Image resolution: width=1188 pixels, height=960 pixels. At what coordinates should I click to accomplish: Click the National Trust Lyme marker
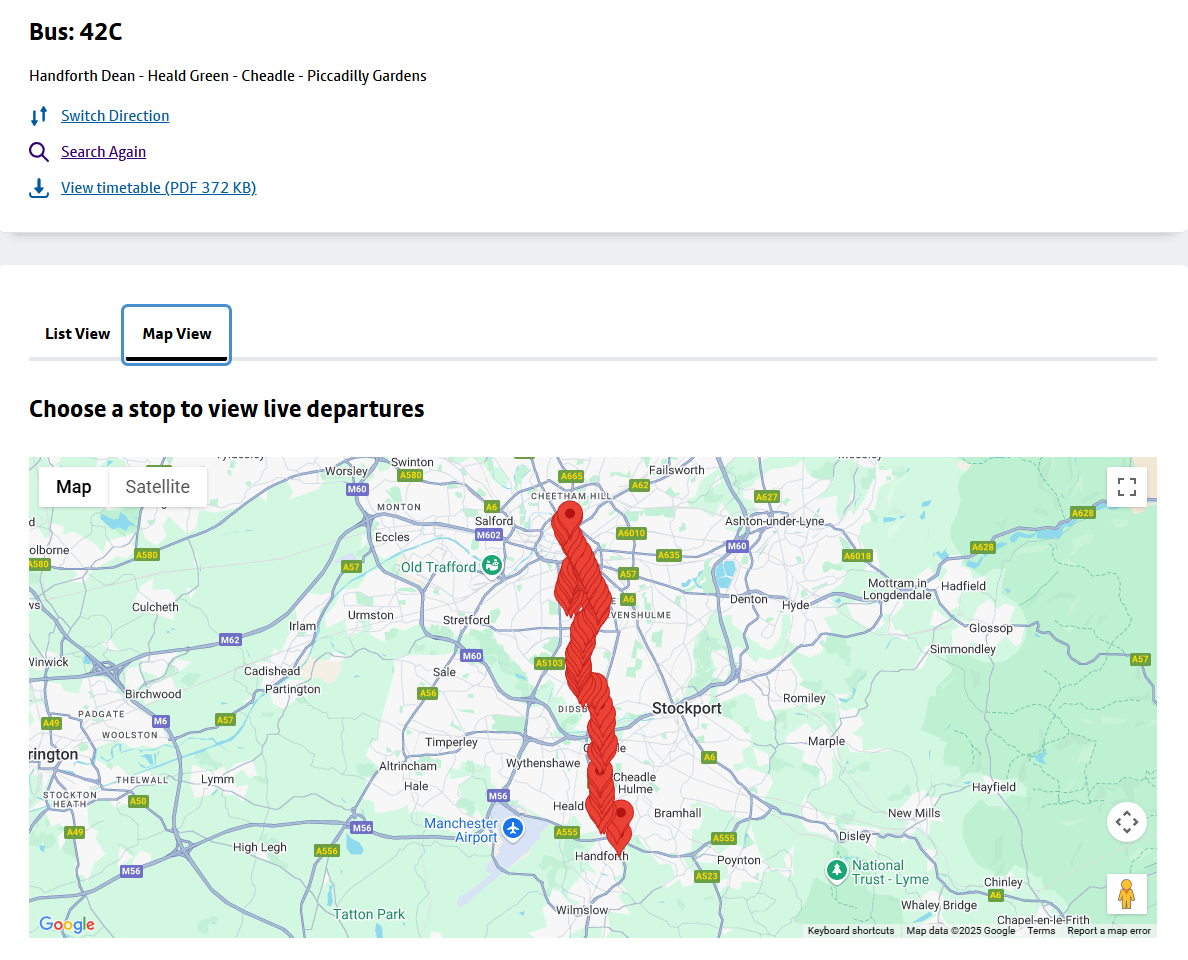(837, 870)
